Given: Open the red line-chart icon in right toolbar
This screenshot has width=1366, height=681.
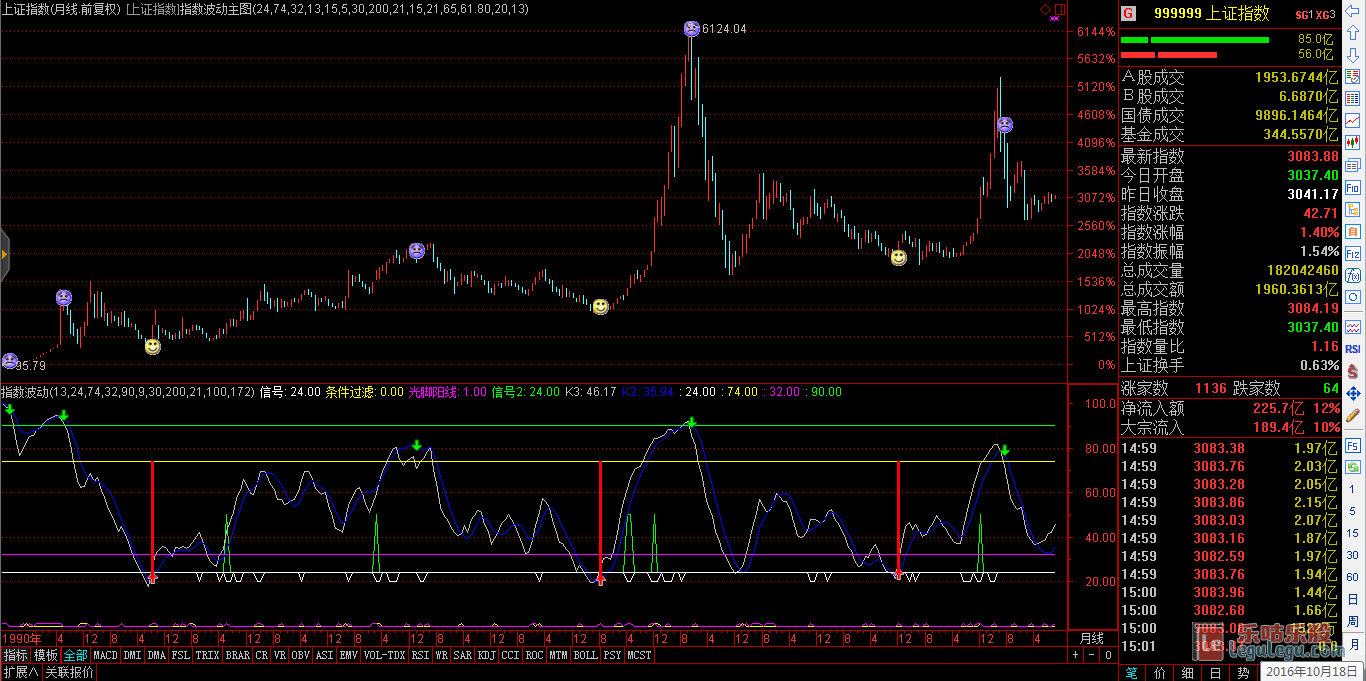Looking at the screenshot, I should (x=1353, y=121).
